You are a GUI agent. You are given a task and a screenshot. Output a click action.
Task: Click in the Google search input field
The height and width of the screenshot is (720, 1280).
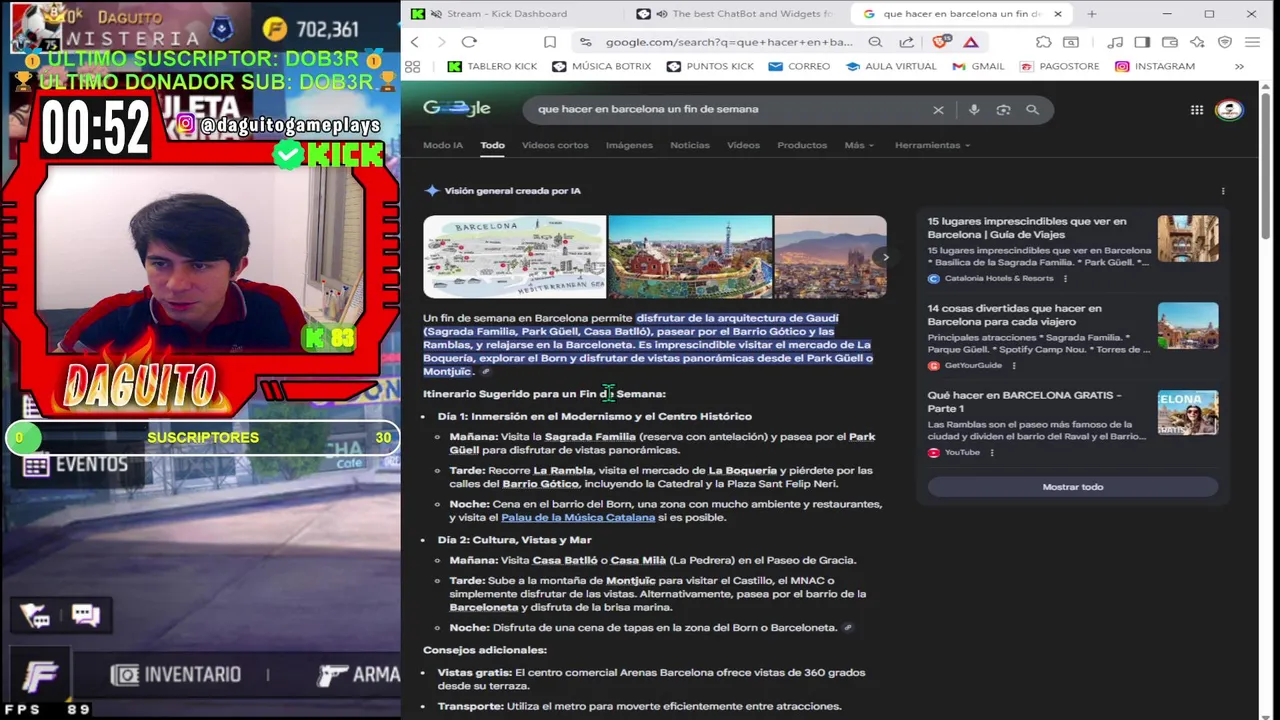point(725,110)
